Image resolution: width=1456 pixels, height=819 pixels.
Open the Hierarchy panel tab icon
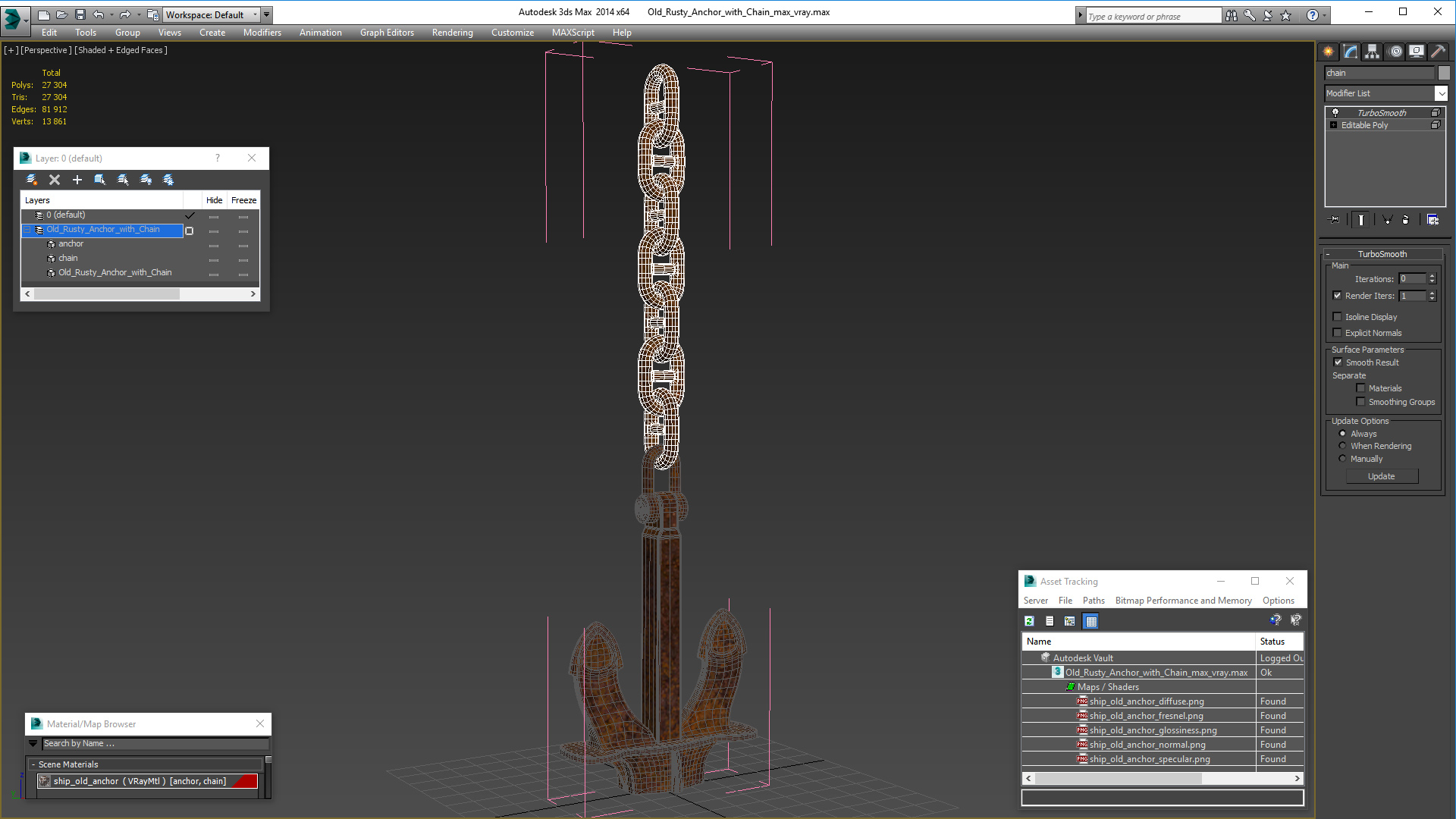point(1372,52)
